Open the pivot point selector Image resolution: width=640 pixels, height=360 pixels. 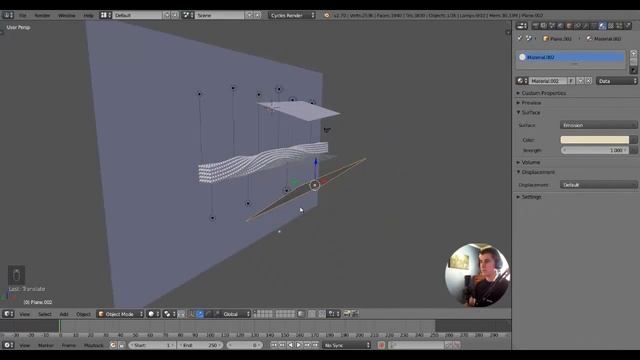[x=169, y=314]
